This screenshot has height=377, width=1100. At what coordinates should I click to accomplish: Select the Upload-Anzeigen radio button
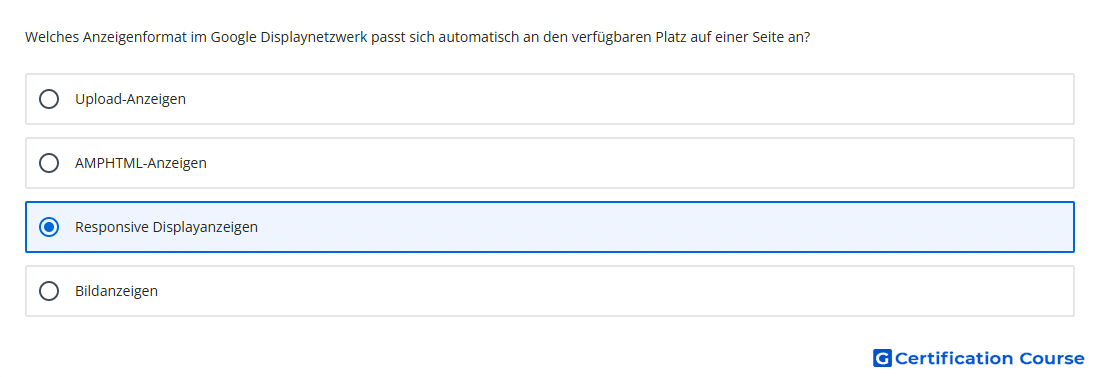(49, 99)
